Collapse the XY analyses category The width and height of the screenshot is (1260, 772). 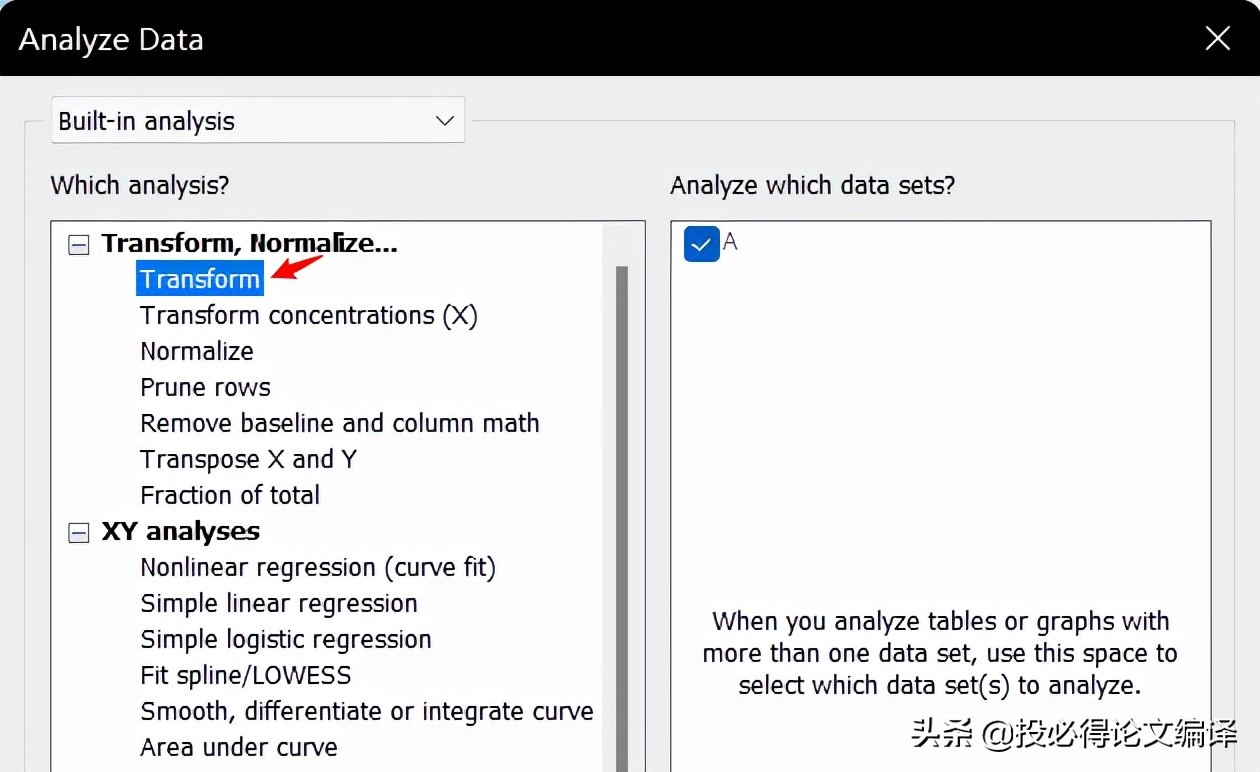[78, 533]
